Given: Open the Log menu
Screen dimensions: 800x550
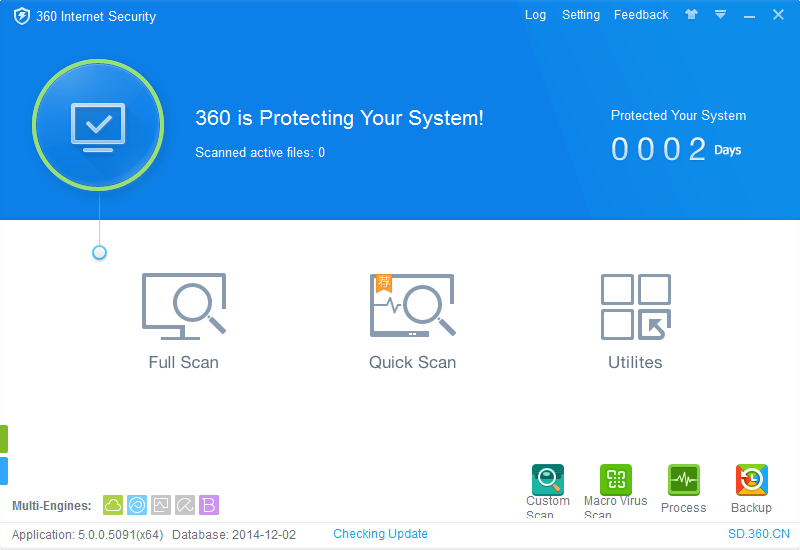Looking at the screenshot, I should tap(535, 15).
